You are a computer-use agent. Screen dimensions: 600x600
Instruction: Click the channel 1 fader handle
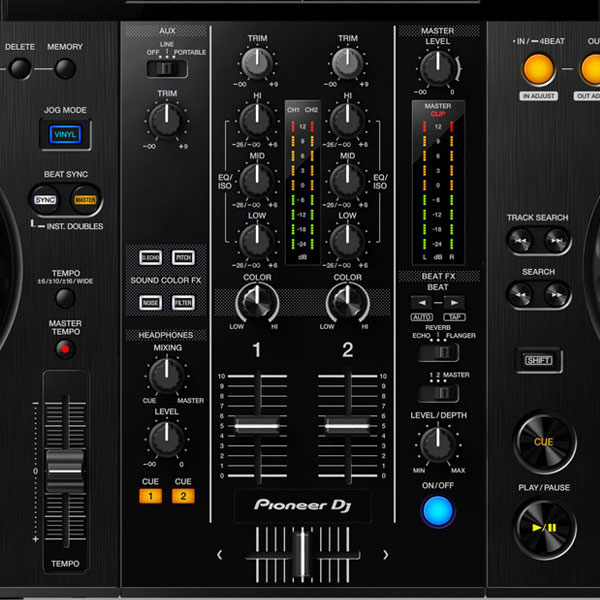(x=257, y=426)
